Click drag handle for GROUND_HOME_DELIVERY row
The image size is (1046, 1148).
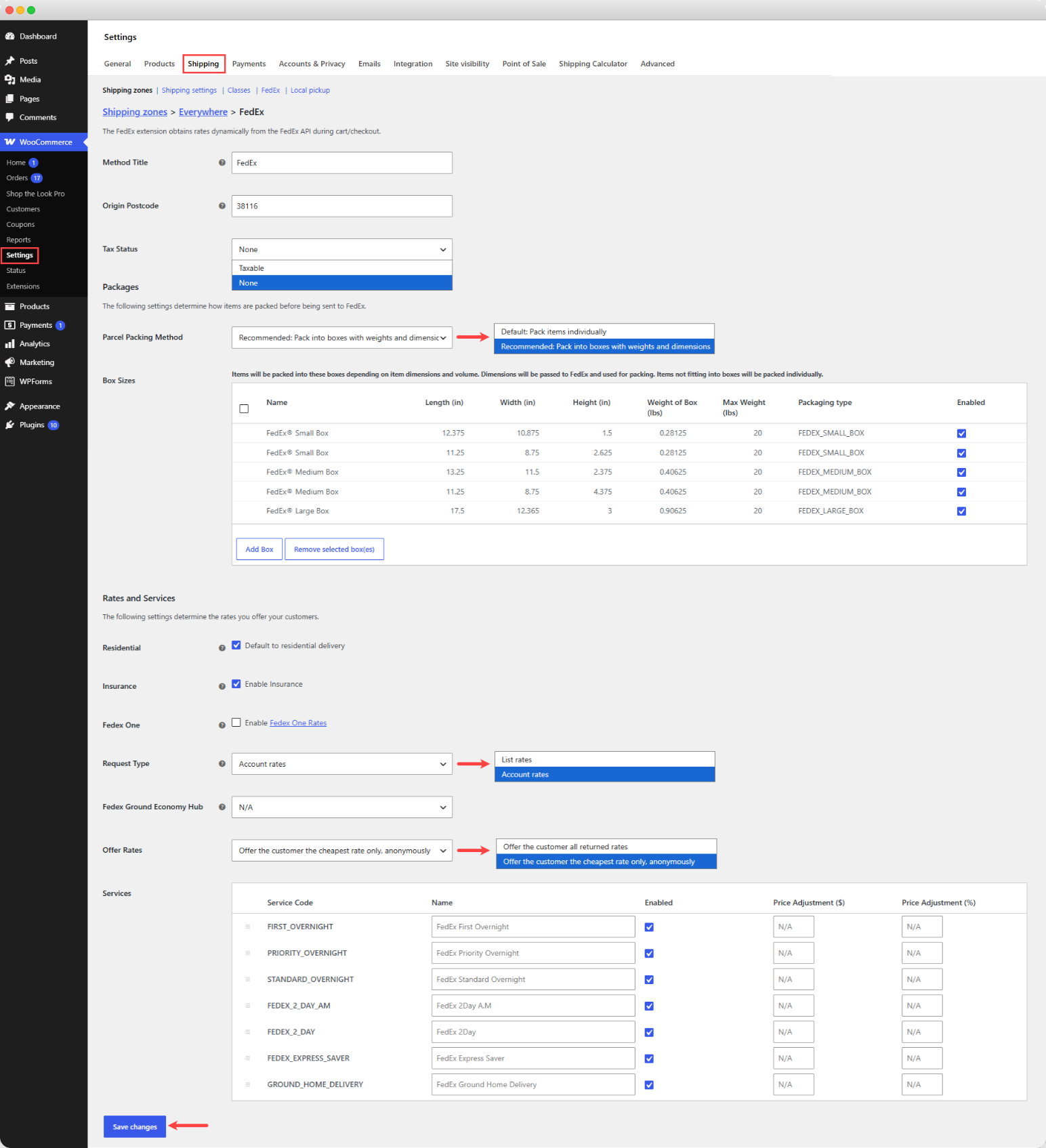coord(248,1085)
